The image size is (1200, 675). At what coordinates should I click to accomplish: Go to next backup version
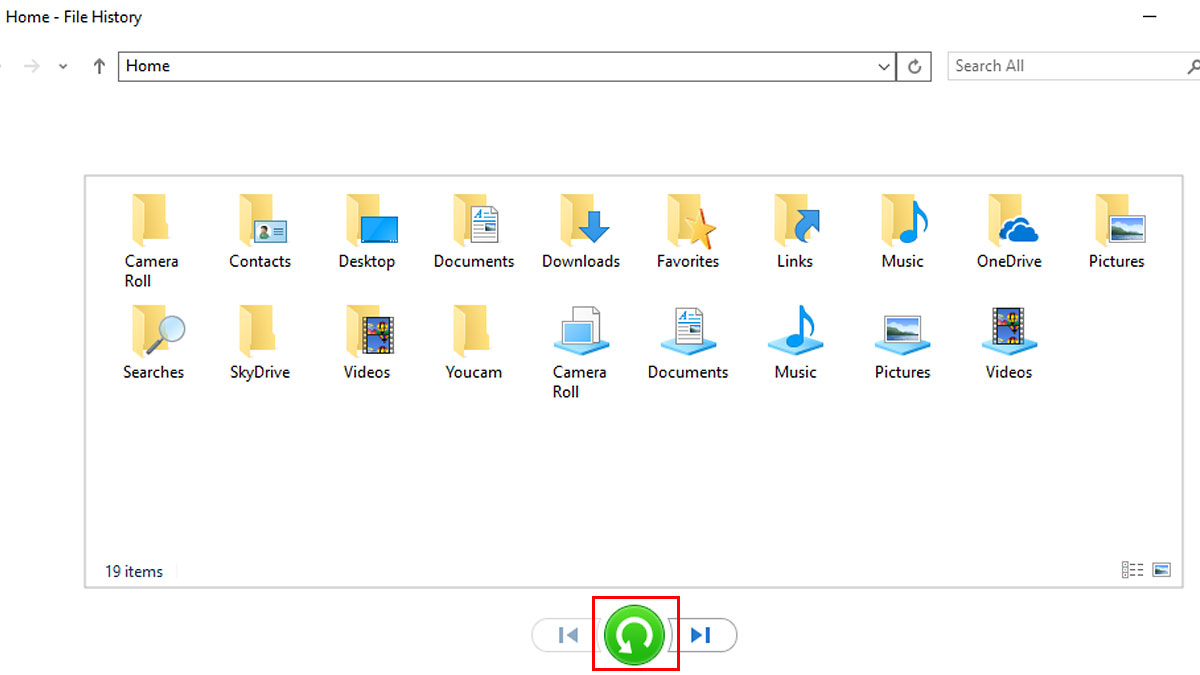702,635
